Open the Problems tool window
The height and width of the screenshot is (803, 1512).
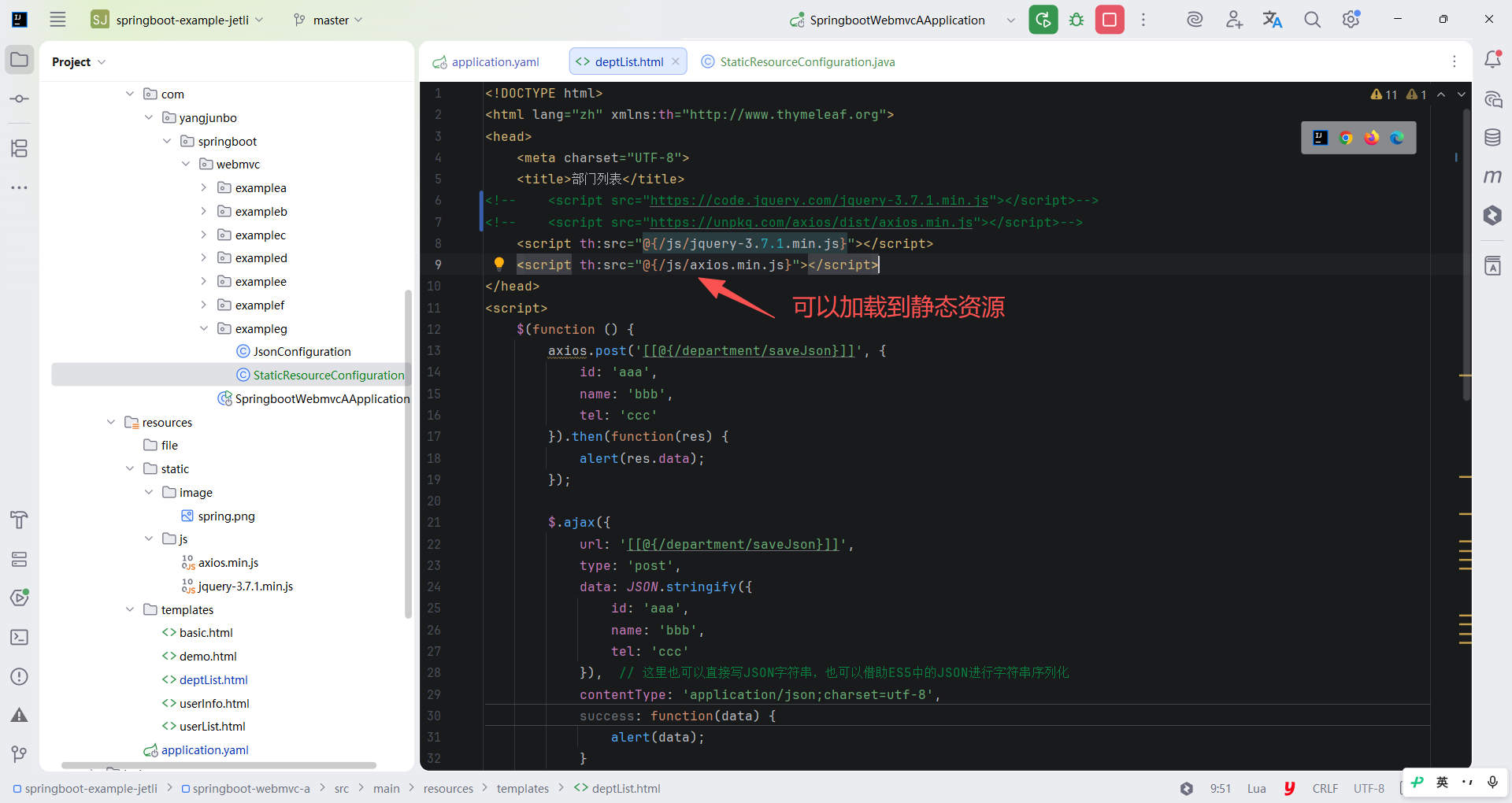tap(20, 676)
